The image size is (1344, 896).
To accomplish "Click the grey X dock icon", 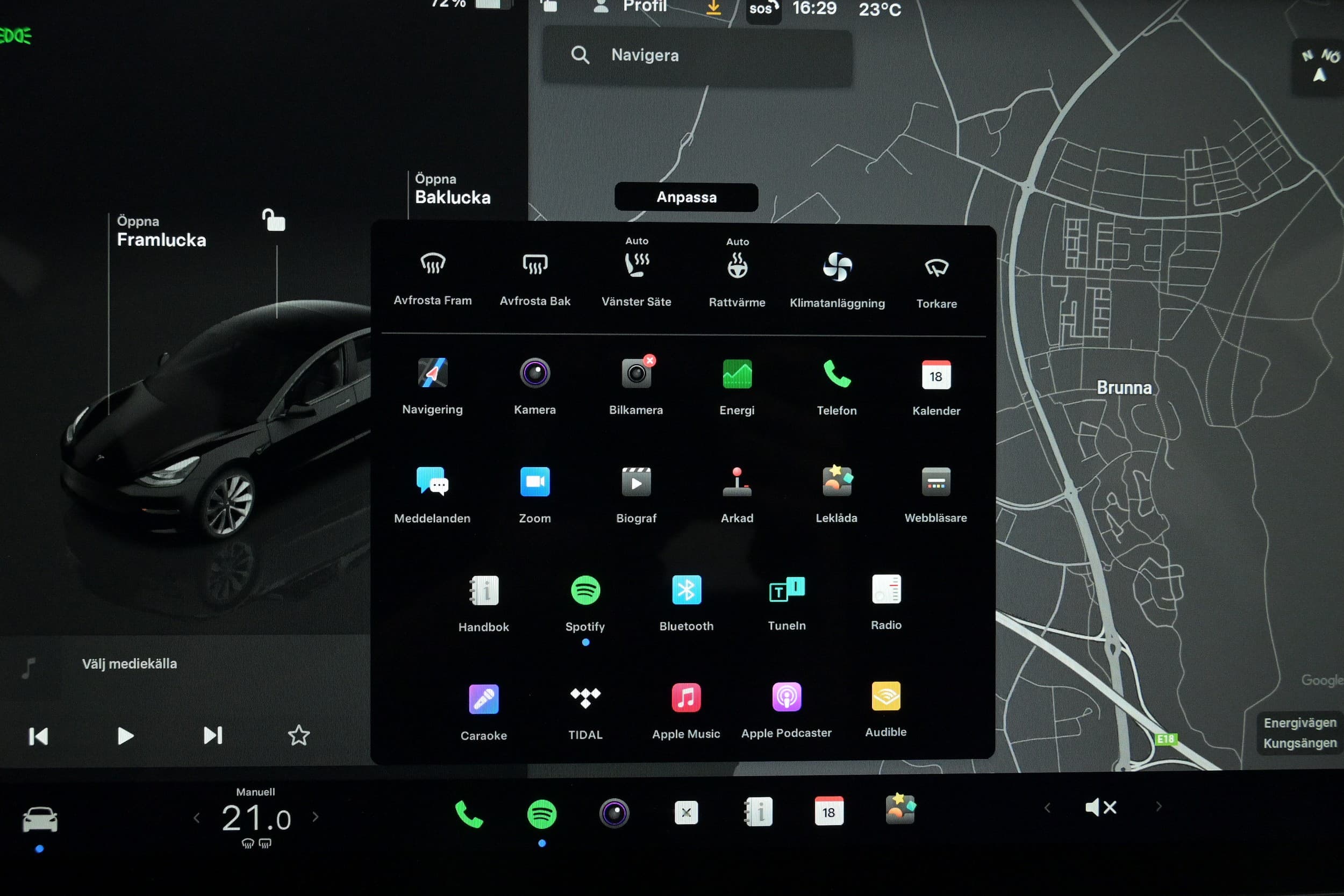I will point(687,813).
